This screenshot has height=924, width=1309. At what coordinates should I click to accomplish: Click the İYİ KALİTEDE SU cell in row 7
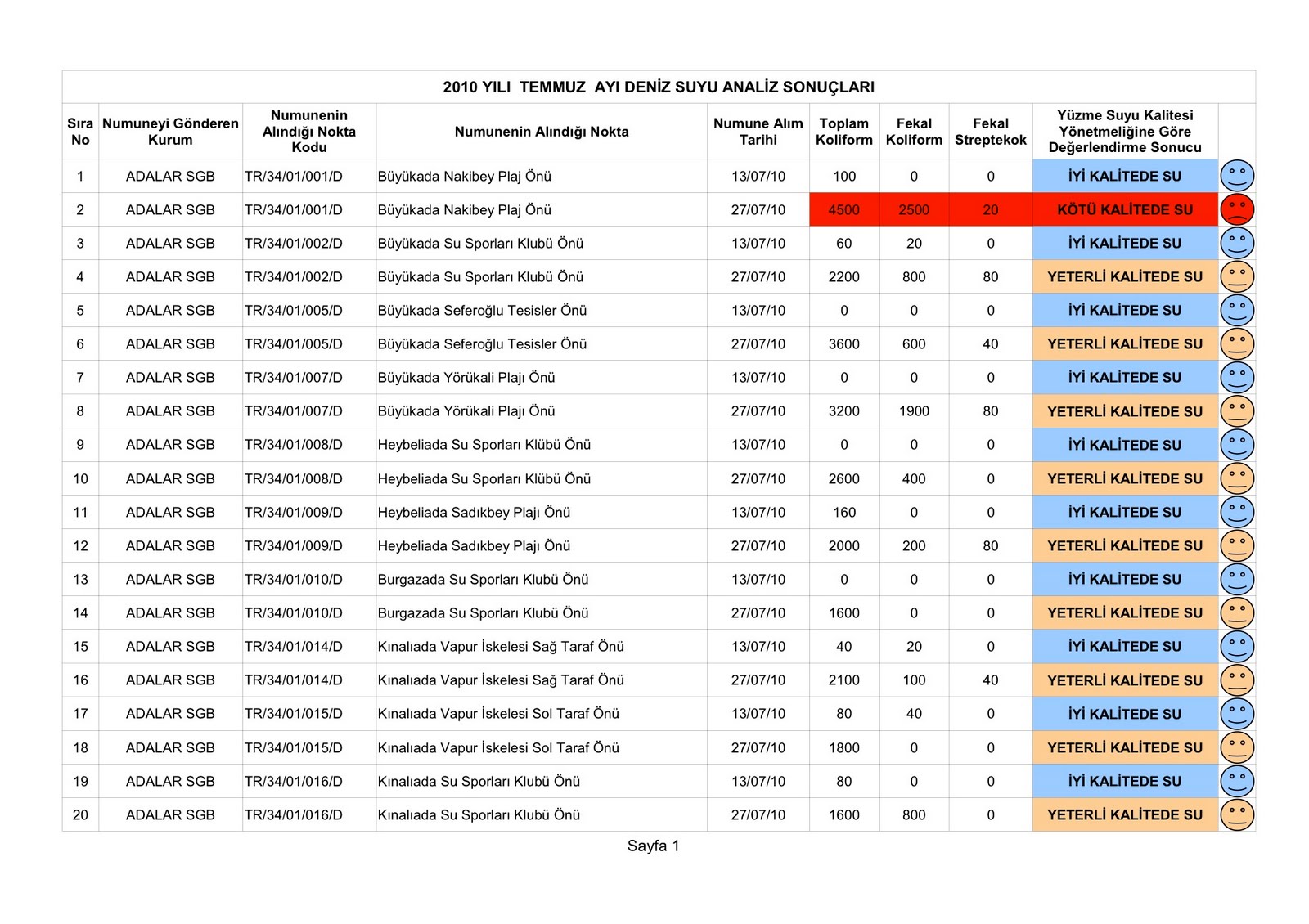point(1124,377)
